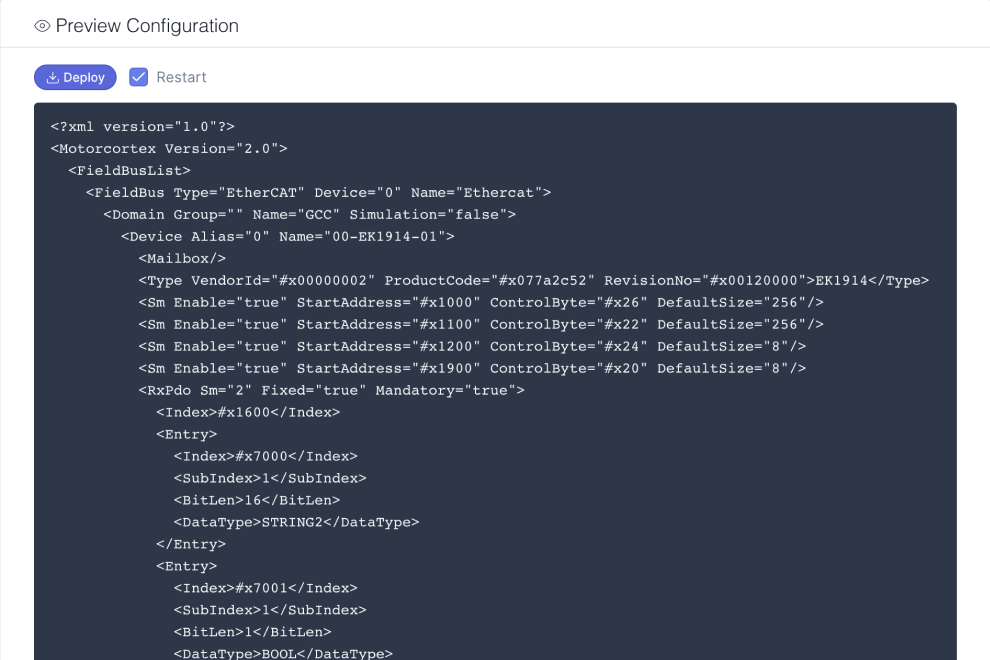The height and width of the screenshot is (660, 990).
Task: Click the Index #x1600 line
Action: (248, 412)
